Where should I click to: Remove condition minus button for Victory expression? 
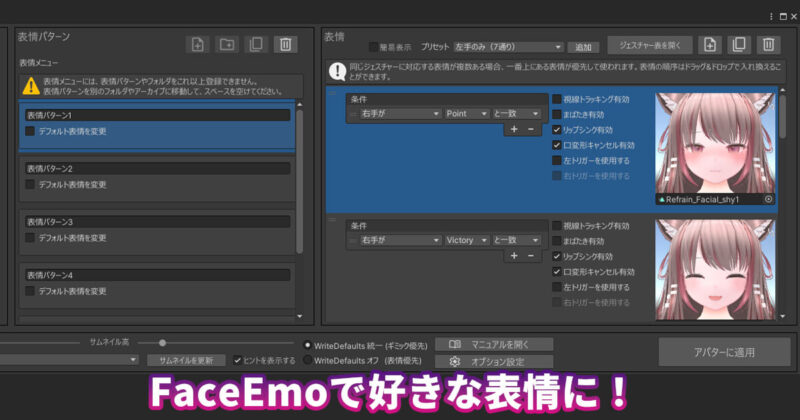(x=531, y=256)
